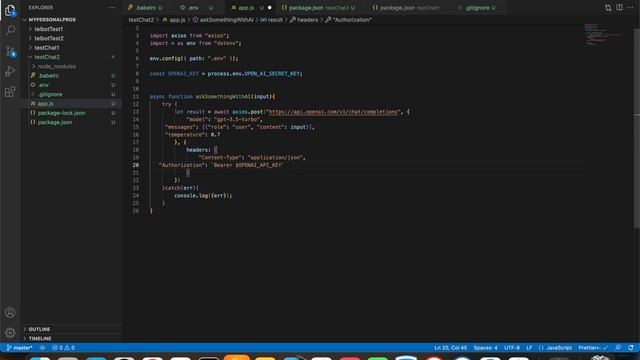Screen dimensions: 640x360
Task: Click LF end-of-line selector
Action: (529, 348)
